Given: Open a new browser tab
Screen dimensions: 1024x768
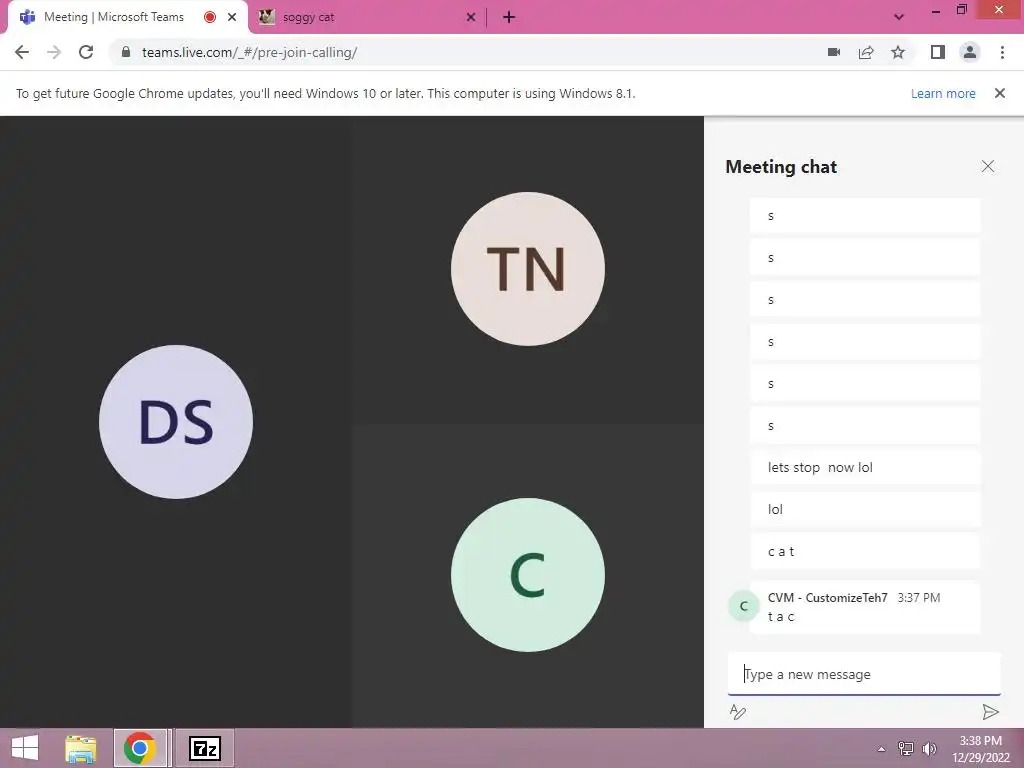Looking at the screenshot, I should coord(509,17).
